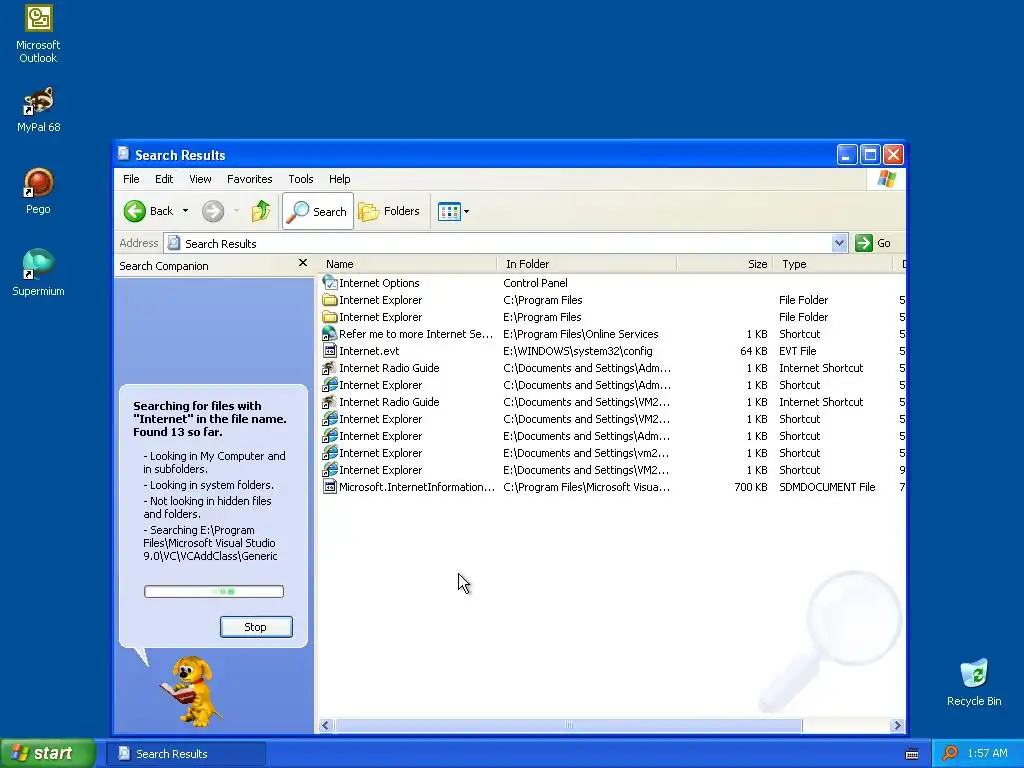
Task: Expand the Views dropdown arrow
Action: pyautogui.click(x=466, y=212)
